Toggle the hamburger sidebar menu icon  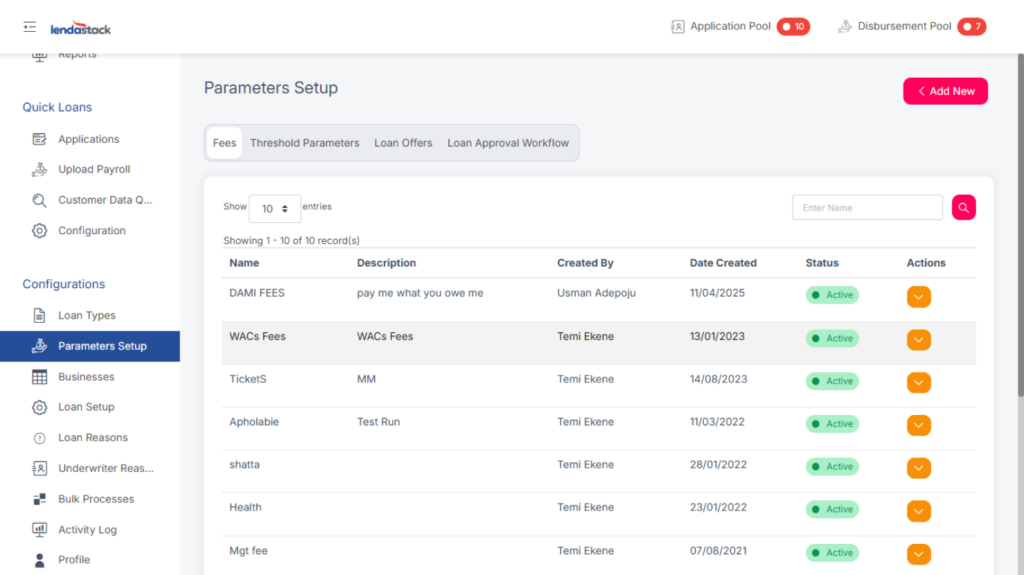point(29,27)
